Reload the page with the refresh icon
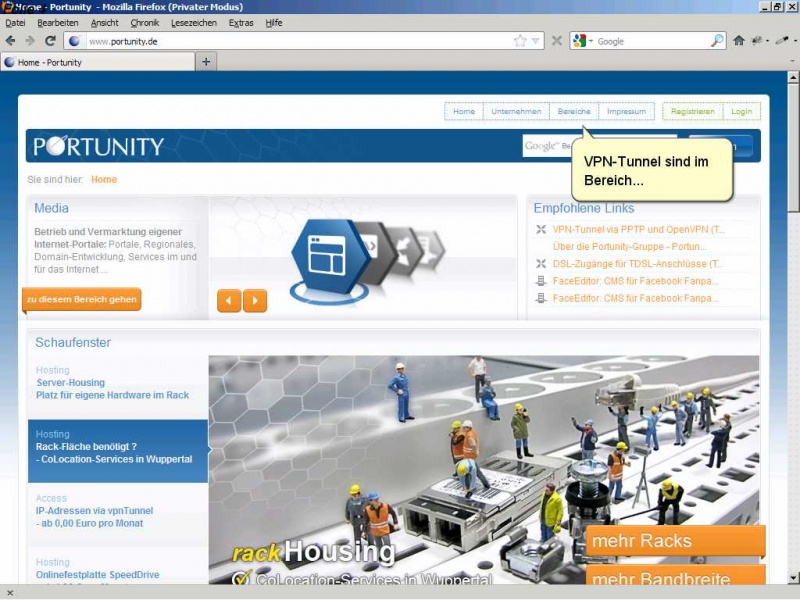 (x=50, y=41)
